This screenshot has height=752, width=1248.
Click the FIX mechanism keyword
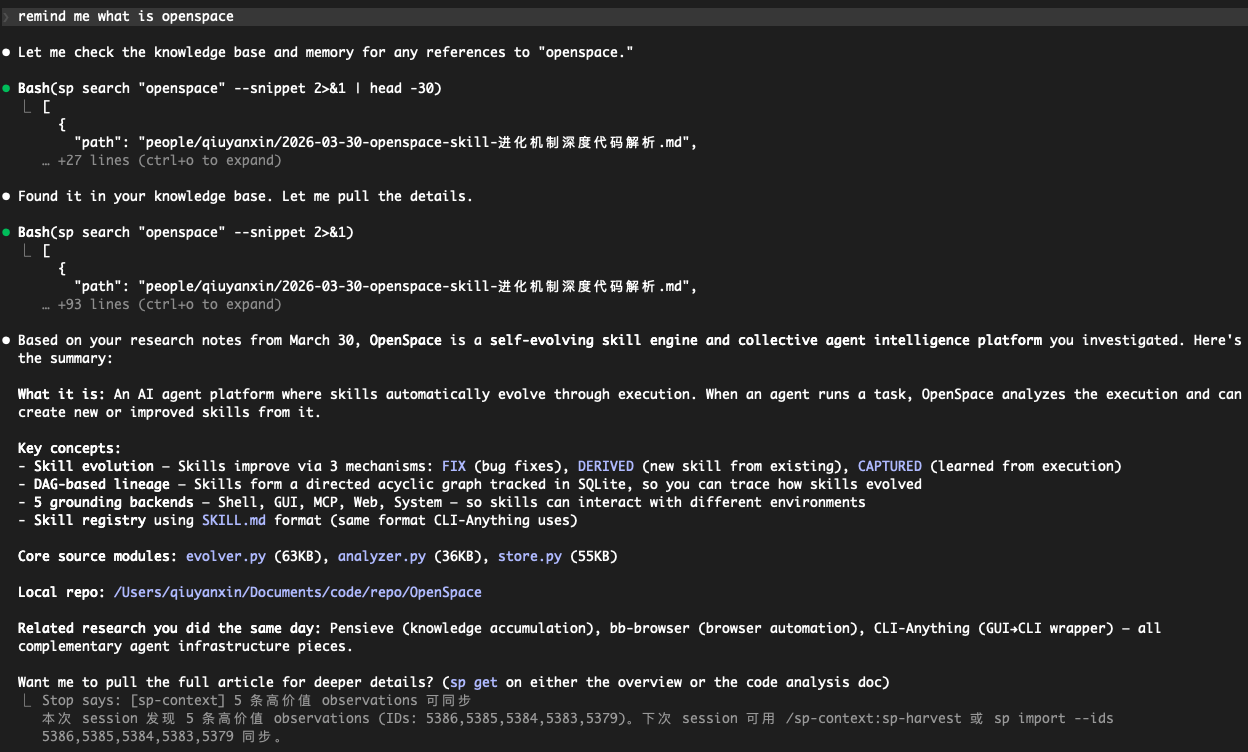click(x=454, y=466)
